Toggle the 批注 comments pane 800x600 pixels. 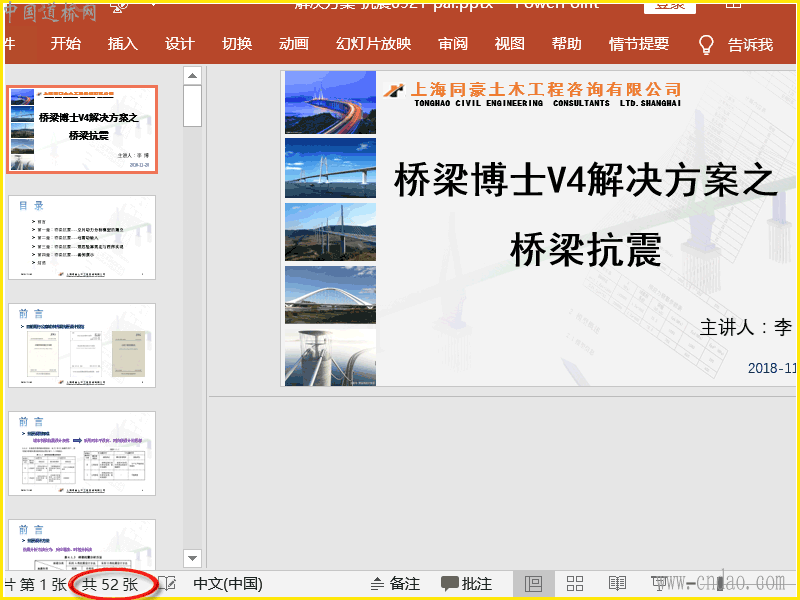click(466, 584)
